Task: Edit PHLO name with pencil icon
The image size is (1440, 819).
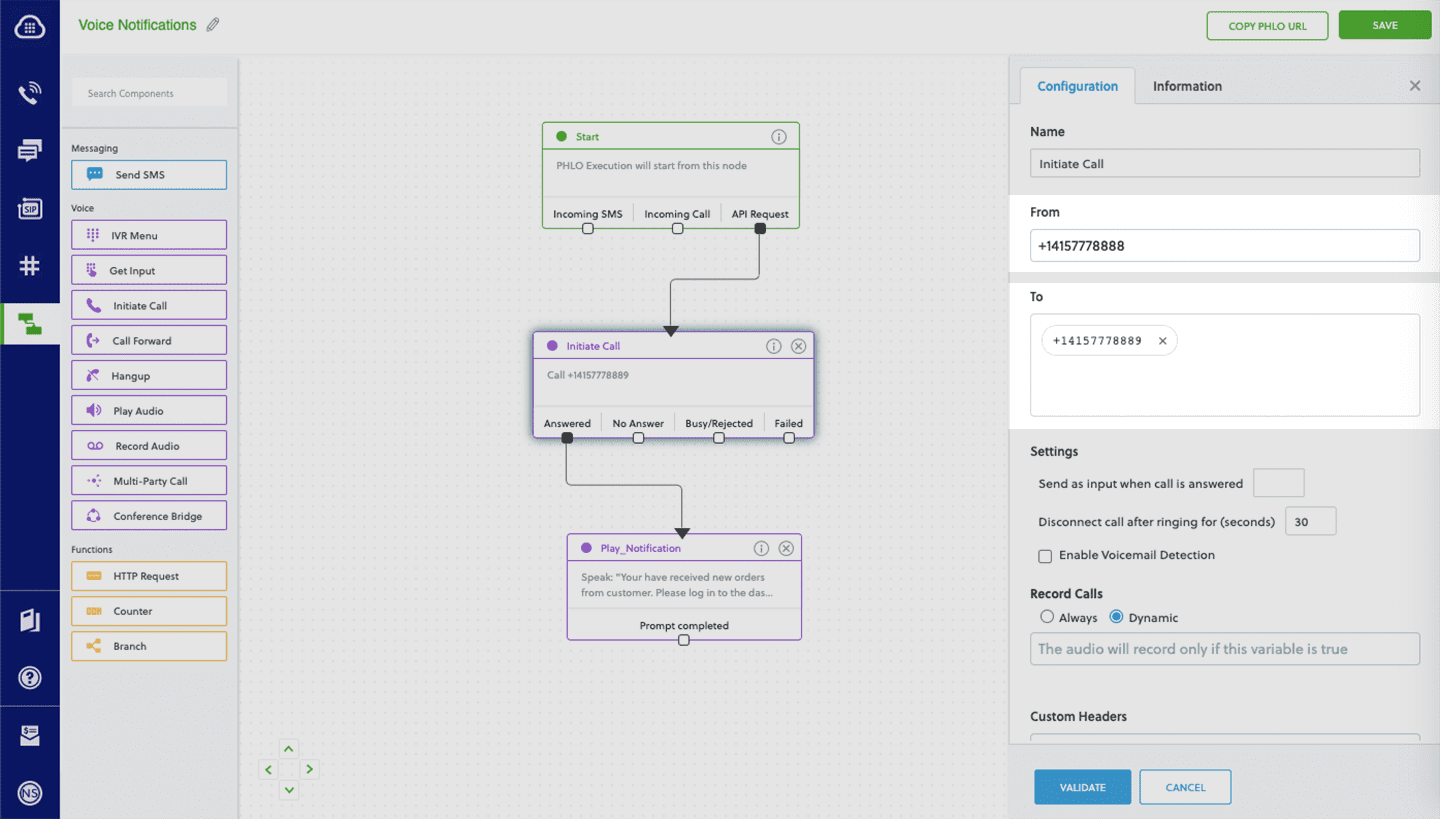Action: pyautogui.click(x=212, y=25)
